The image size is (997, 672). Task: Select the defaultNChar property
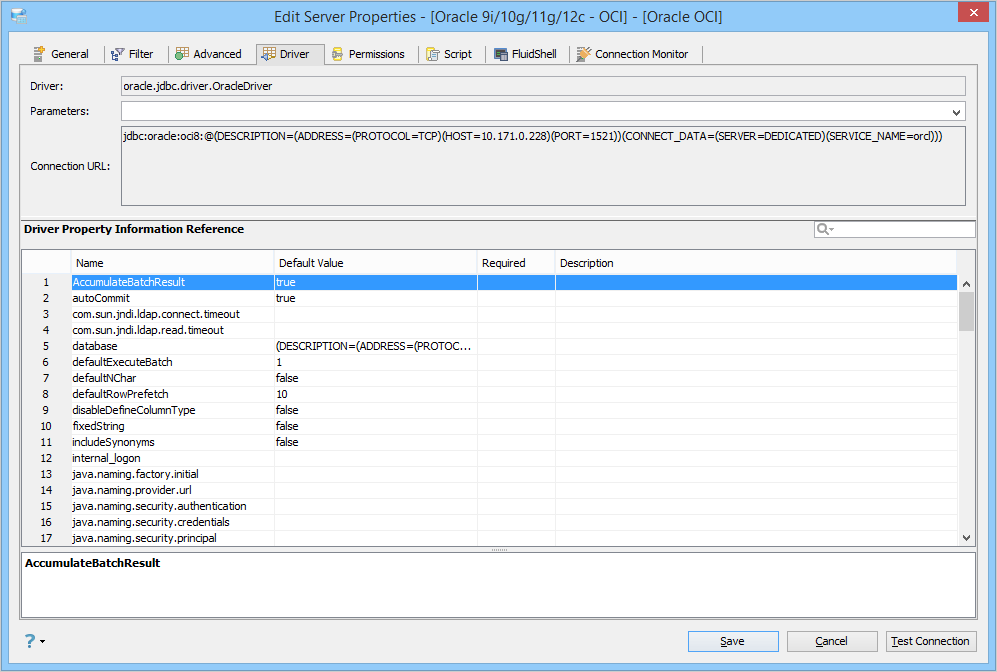pos(490,378)
